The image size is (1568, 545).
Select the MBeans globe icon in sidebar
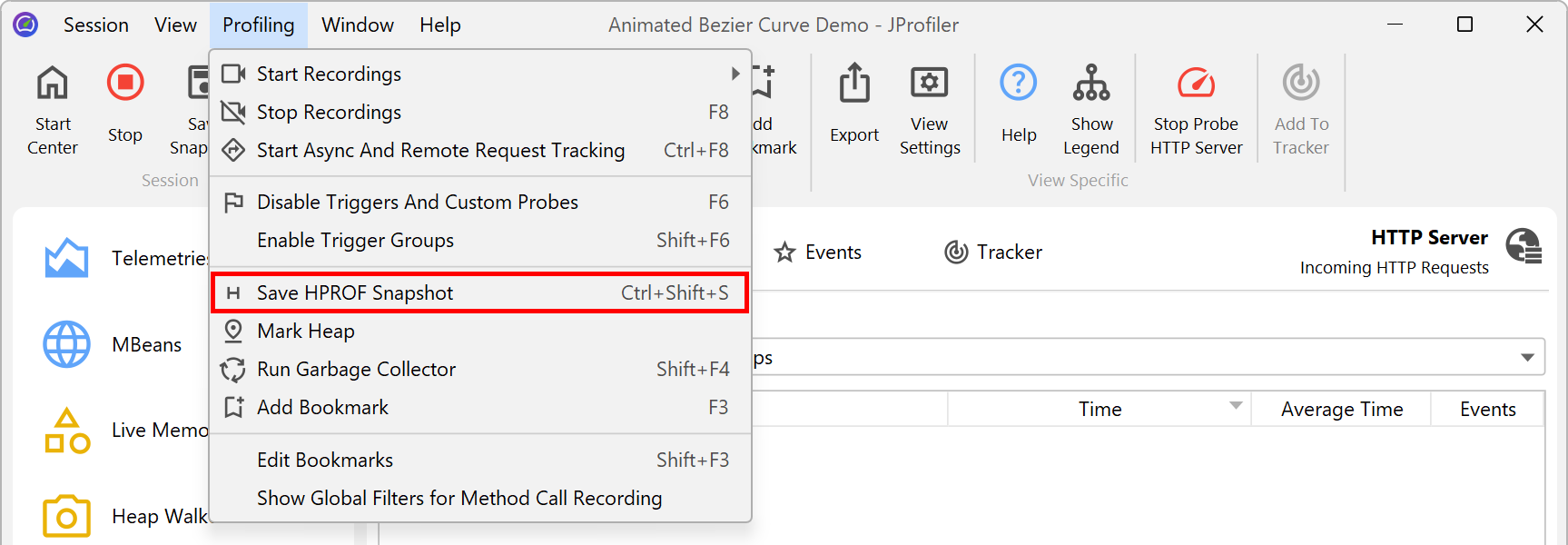(x=67, y=344)
